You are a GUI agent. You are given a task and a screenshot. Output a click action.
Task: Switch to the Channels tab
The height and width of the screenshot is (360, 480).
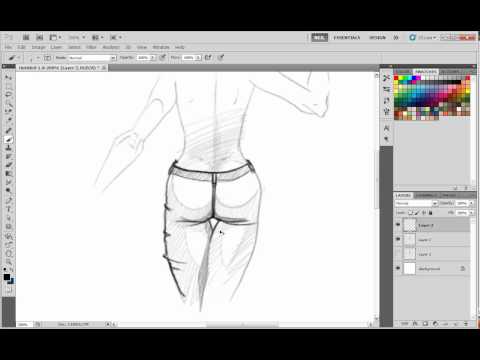coord(426,195)
